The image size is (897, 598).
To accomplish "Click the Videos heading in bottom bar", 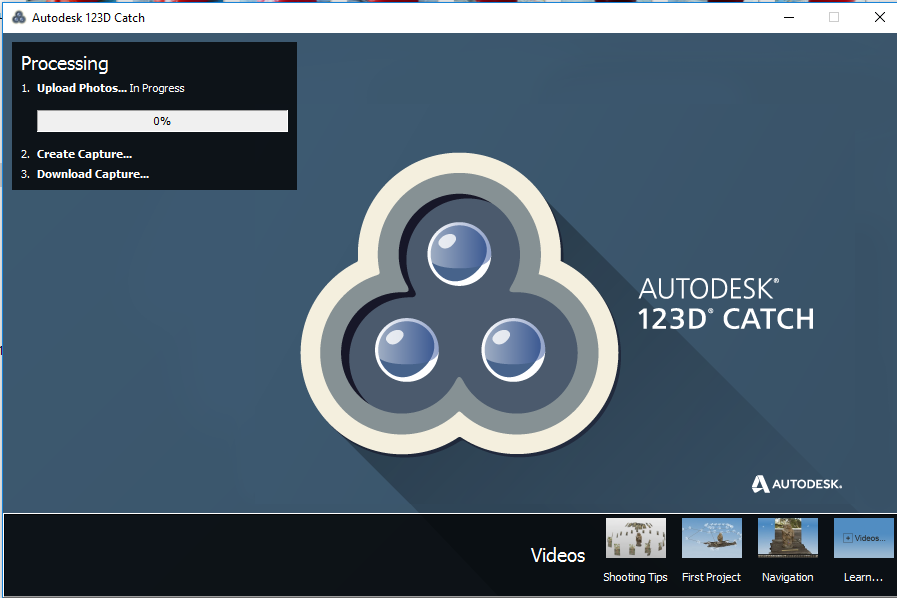I will point(558,555).
